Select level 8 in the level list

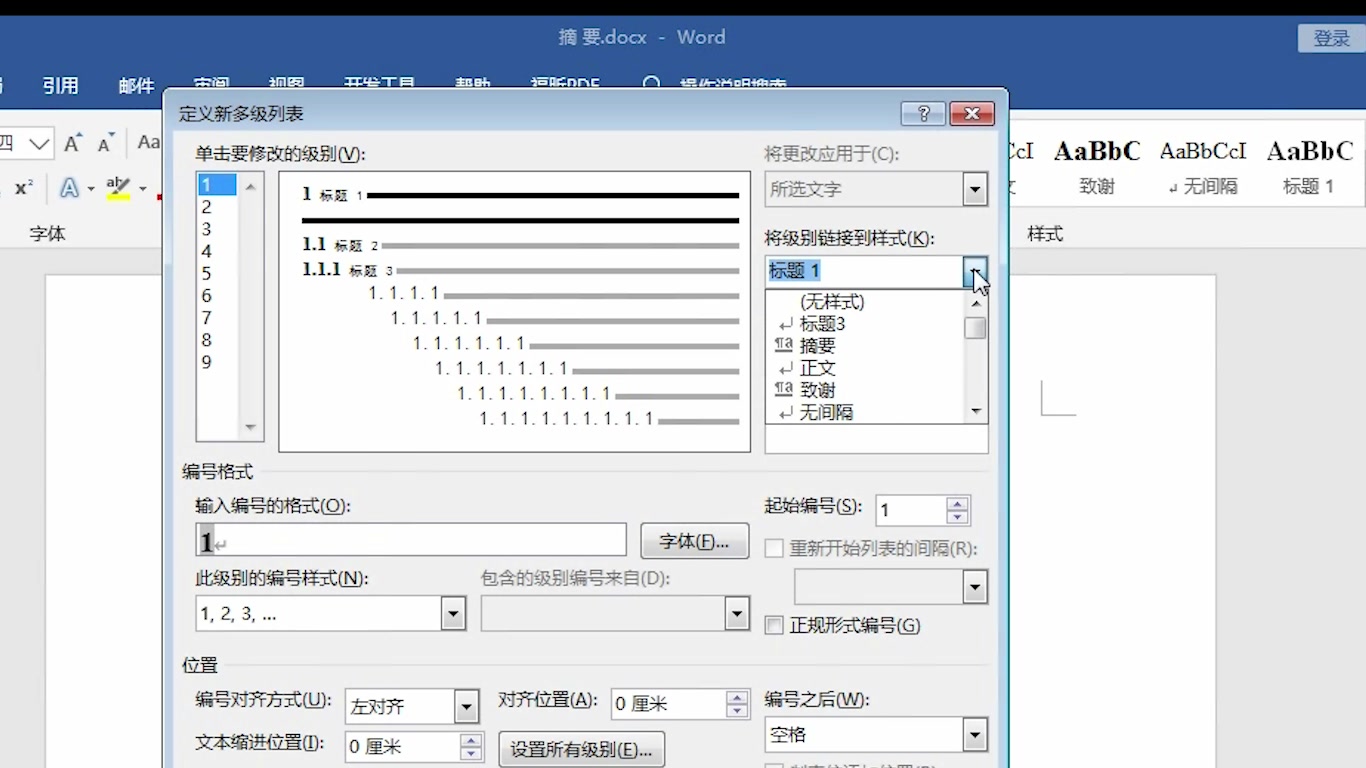[x=217, y=340]
